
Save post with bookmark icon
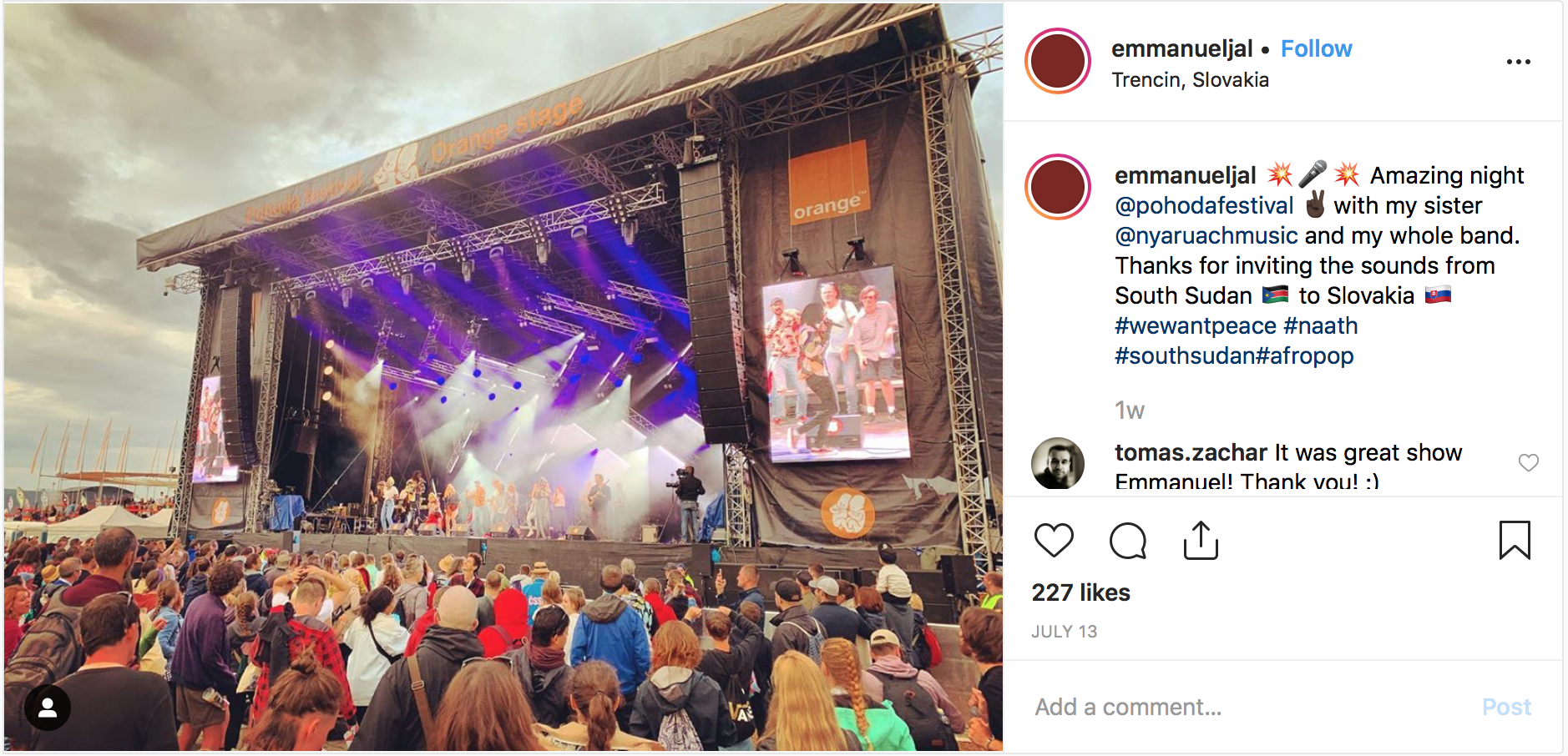[x=1515, y=540]
